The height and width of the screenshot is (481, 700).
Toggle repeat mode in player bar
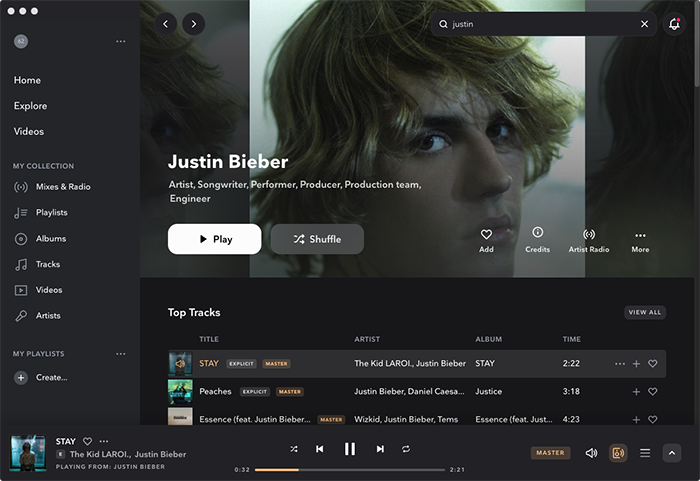coord(406,450)
